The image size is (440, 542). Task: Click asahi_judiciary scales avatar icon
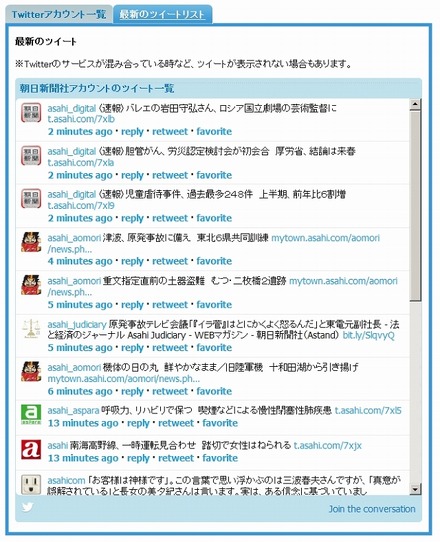31,328
